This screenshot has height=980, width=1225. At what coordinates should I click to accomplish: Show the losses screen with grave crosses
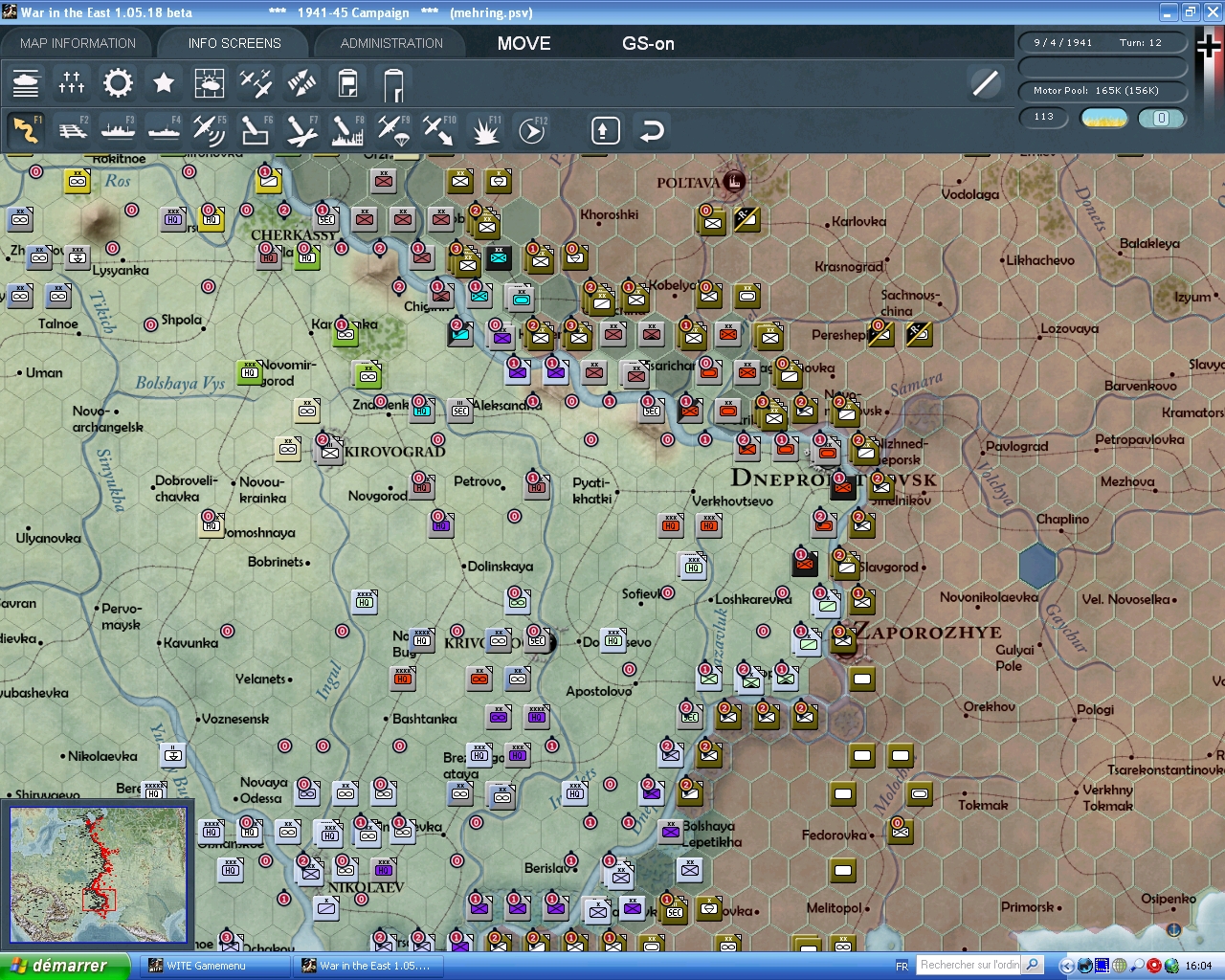click(x=72, y=84)
